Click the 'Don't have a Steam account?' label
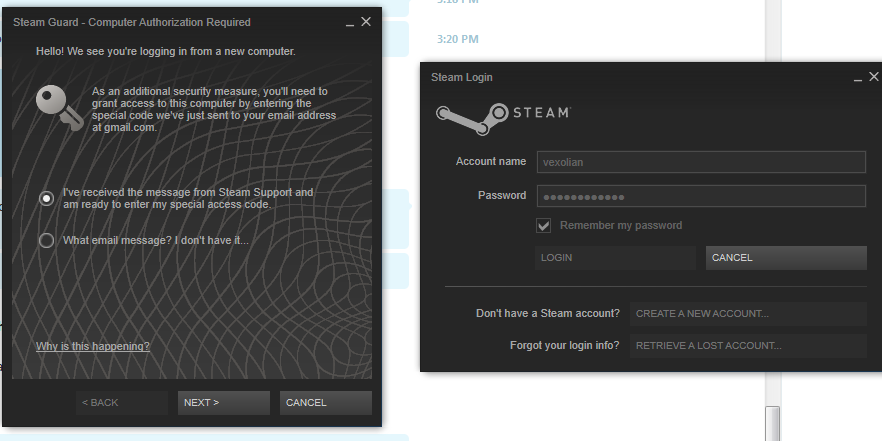This screenshot has height=441, width=882. pyautogui.click(x=548, y=313)
